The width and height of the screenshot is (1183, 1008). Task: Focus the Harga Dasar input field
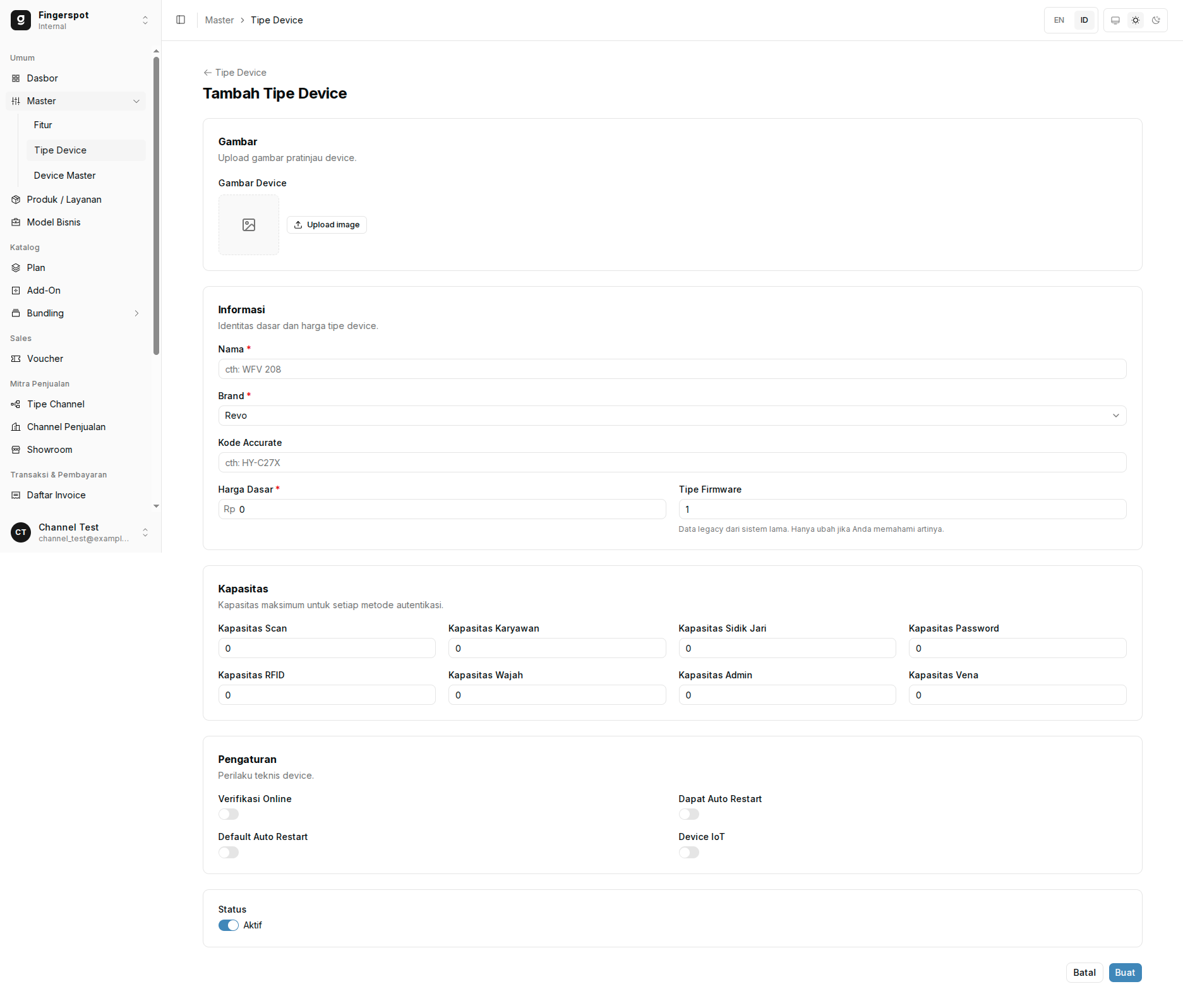pyautogui.click(x=442, y=509)
